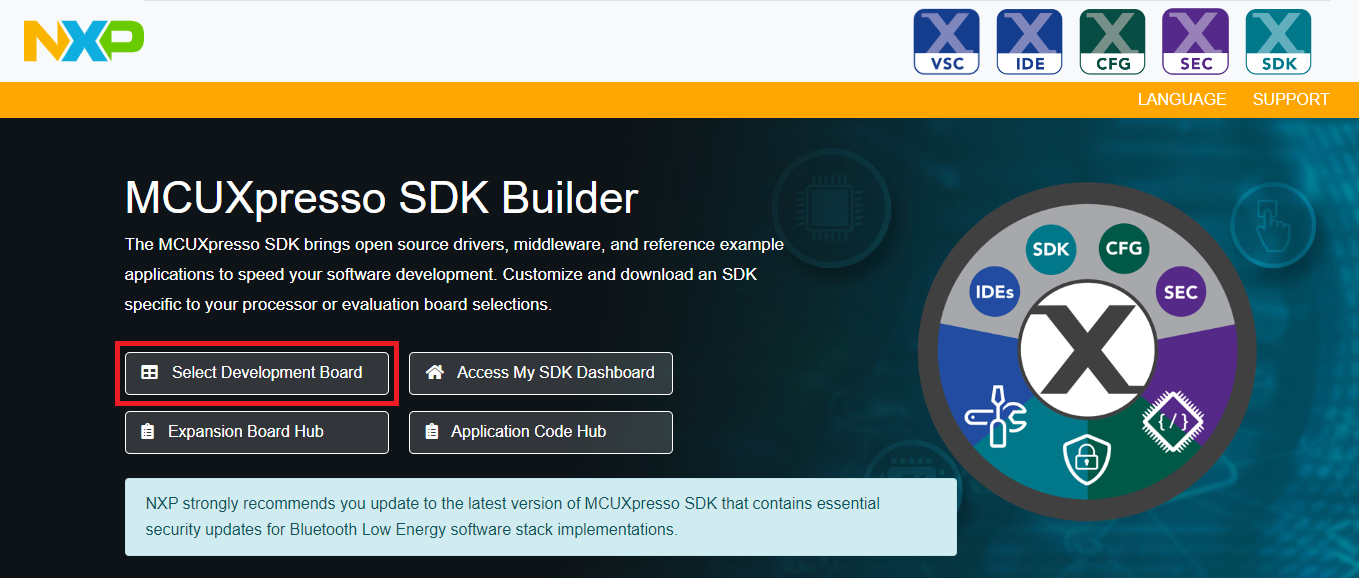Click the teal SDK circle in wheel
The height and width of the screenshot is (578, 1359).
1051,250
